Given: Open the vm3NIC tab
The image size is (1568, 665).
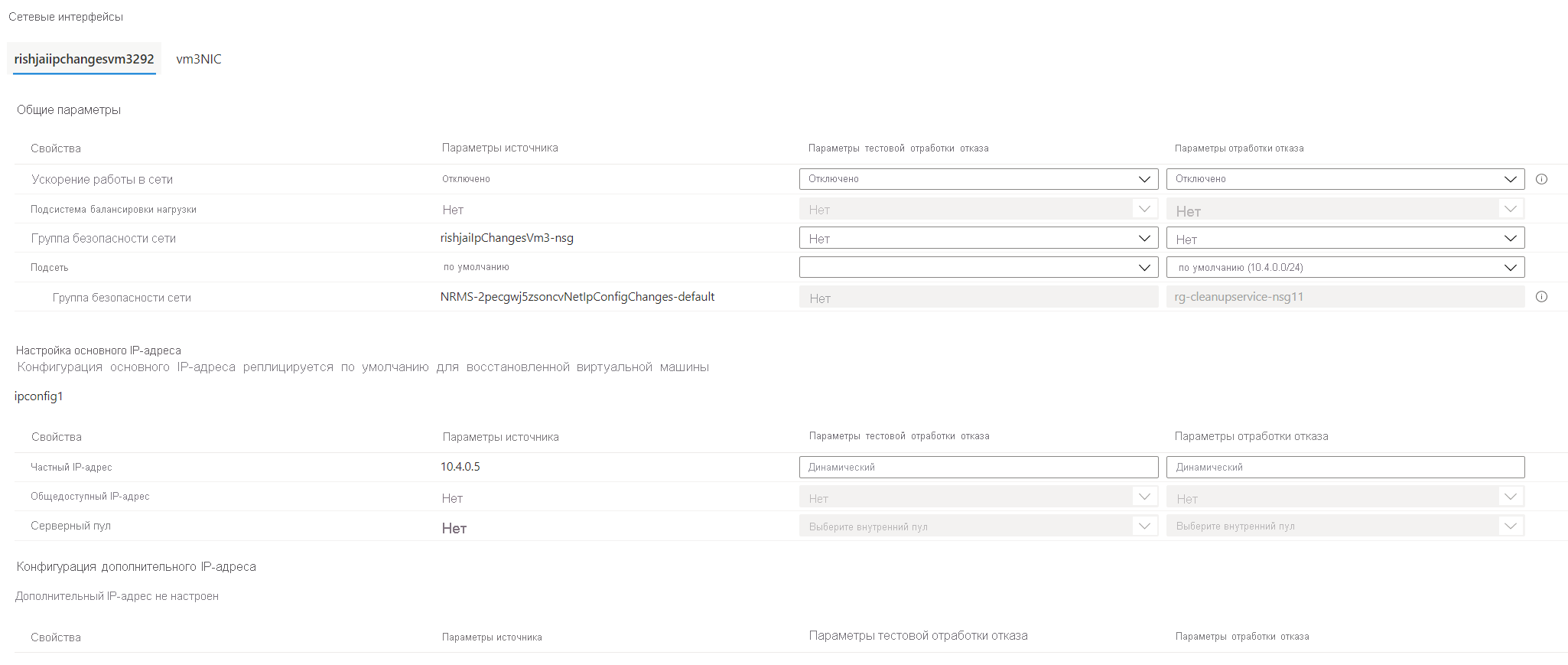Looking at the screenshot, I should click(x=199, y=59).
